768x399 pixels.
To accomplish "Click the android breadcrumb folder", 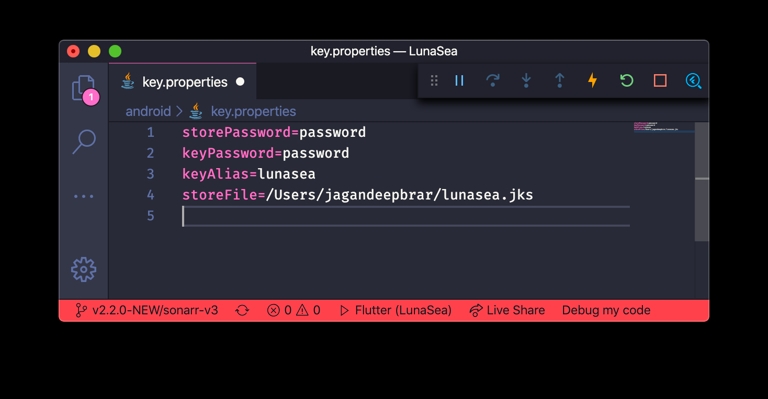I will [x=148, y=111].
